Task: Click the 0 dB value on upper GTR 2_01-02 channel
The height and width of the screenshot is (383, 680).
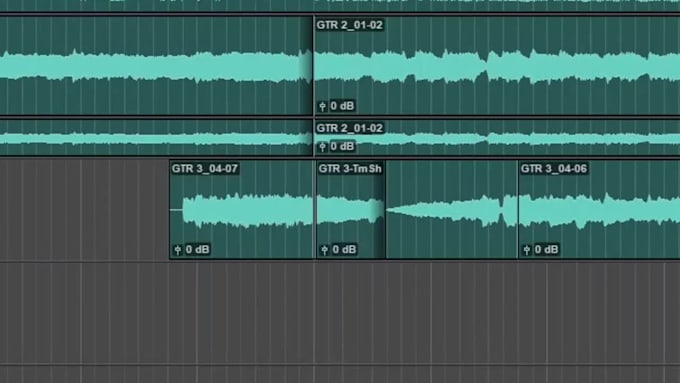Action: tap(342, 106)
